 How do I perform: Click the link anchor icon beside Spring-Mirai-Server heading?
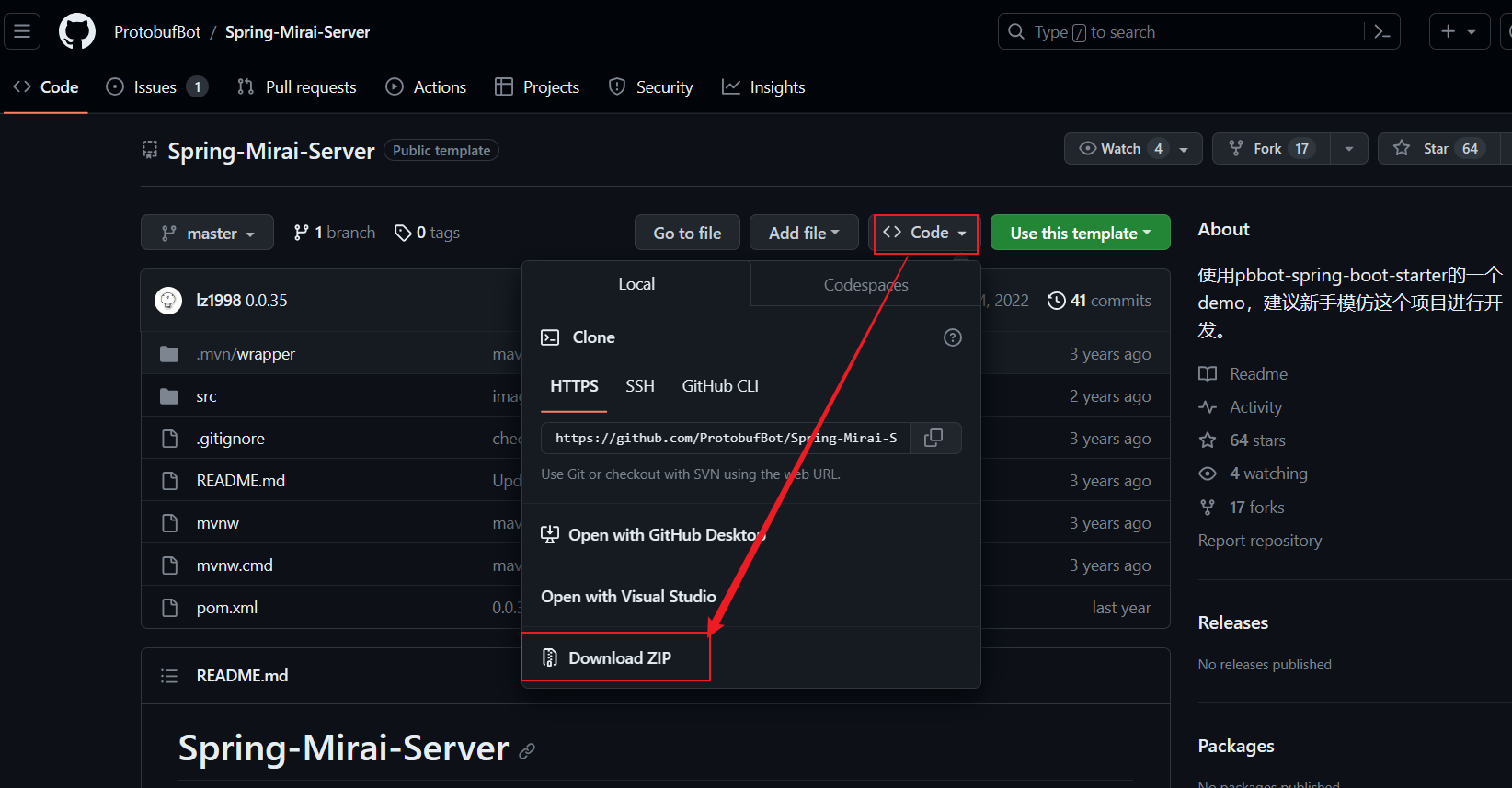tap(527, 751)
